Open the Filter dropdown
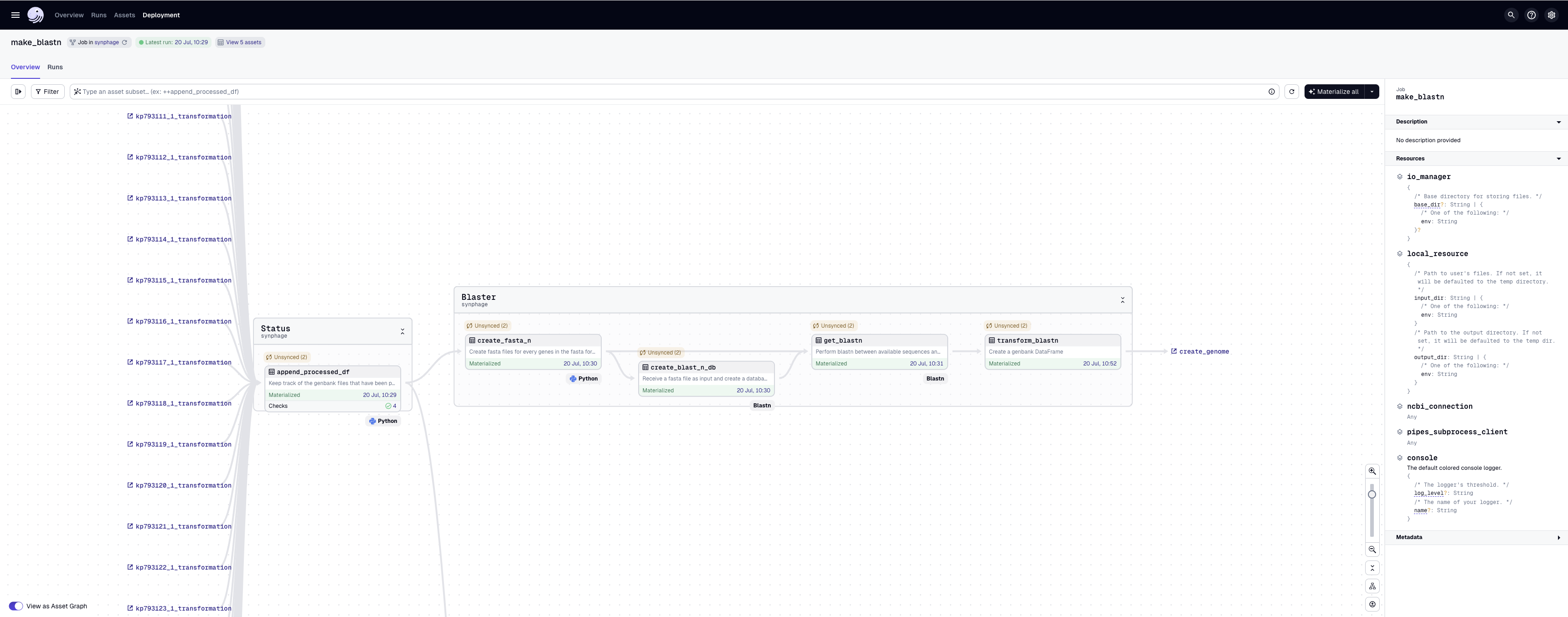Viewport: 1568px width, 617px height. point(47,92)
